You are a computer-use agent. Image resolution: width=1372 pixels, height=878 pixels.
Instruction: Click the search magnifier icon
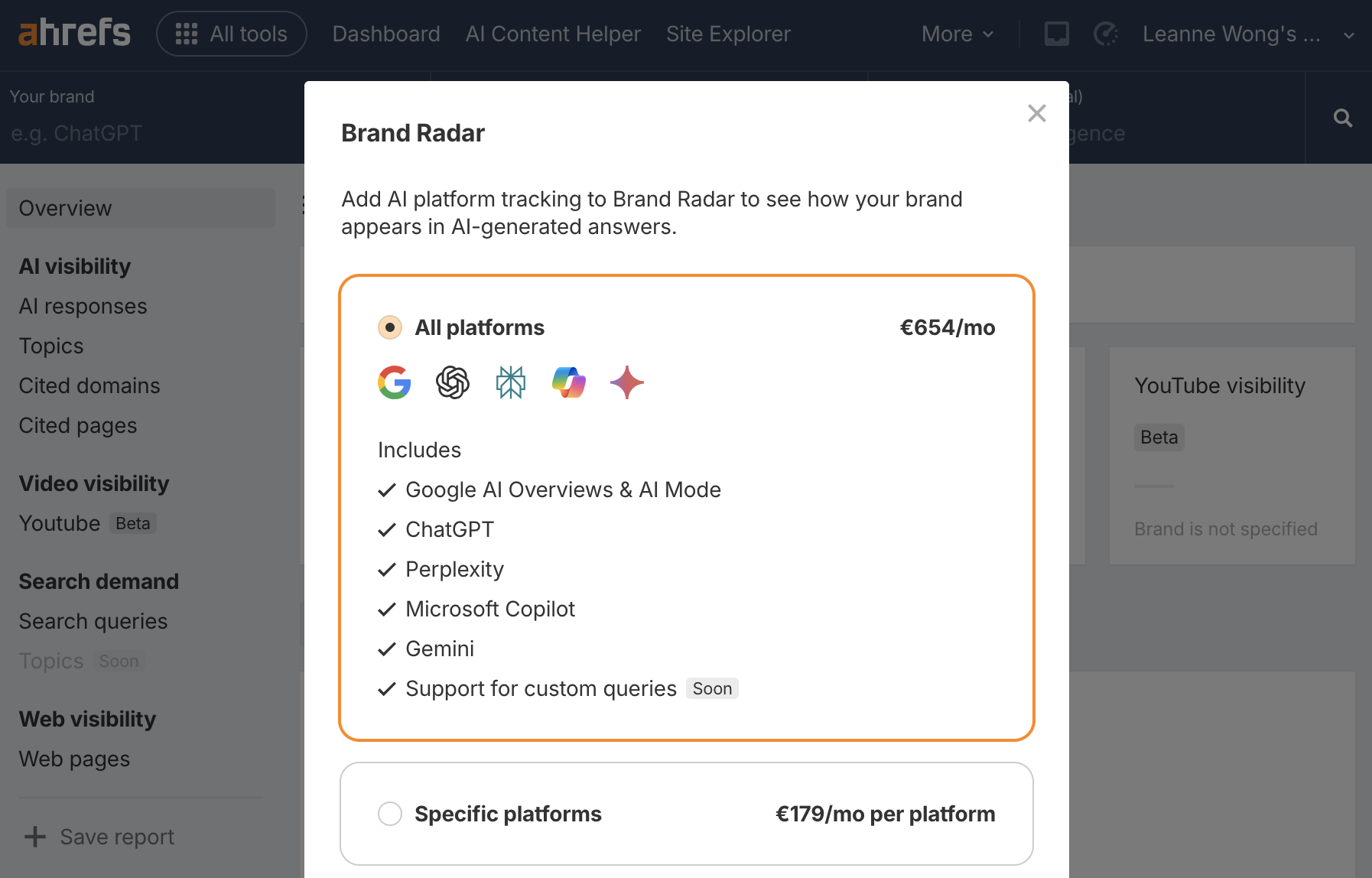(x=1343, y=117)
